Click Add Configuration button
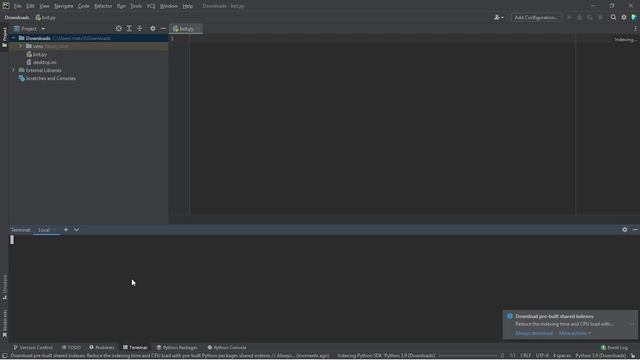Viewport: 640px width, 360px height. coord(536,18)
